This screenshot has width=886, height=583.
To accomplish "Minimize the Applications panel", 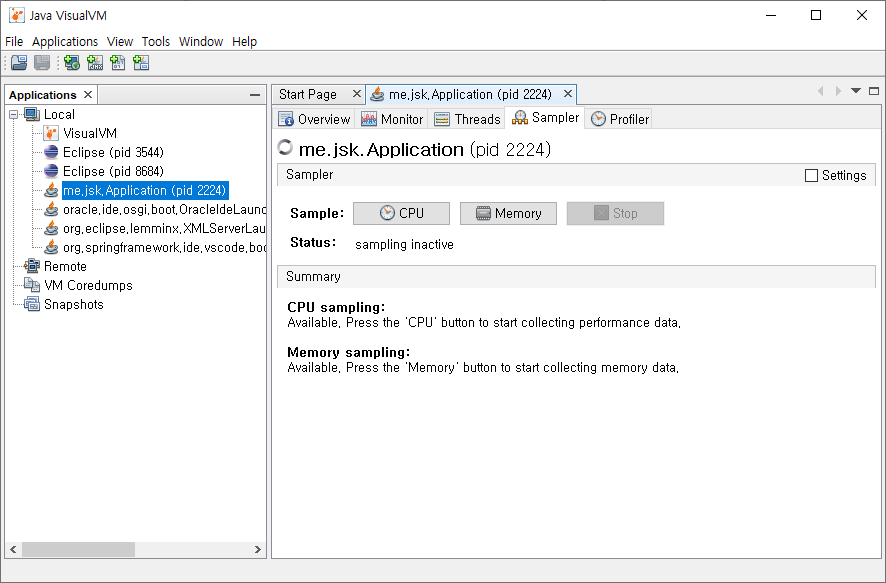I will [255, 95].
